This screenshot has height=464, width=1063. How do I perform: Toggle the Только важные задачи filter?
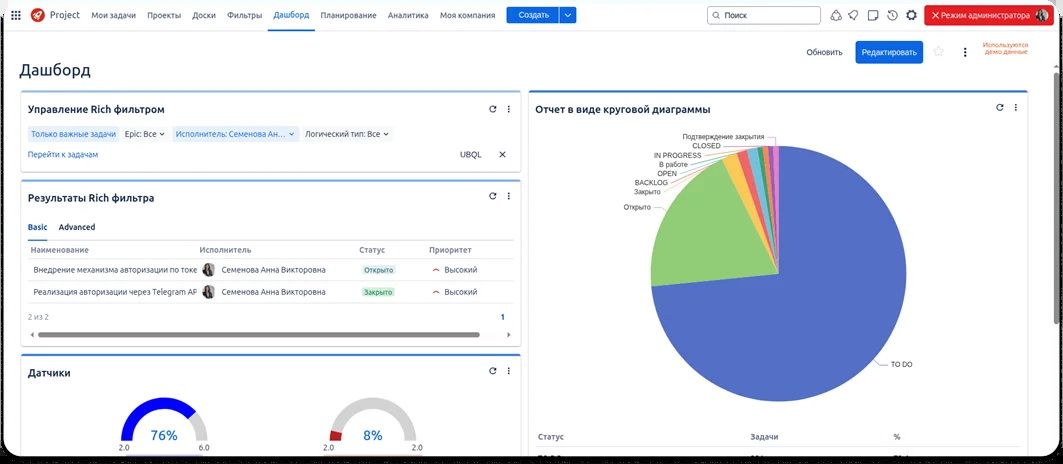pos(73,134)
